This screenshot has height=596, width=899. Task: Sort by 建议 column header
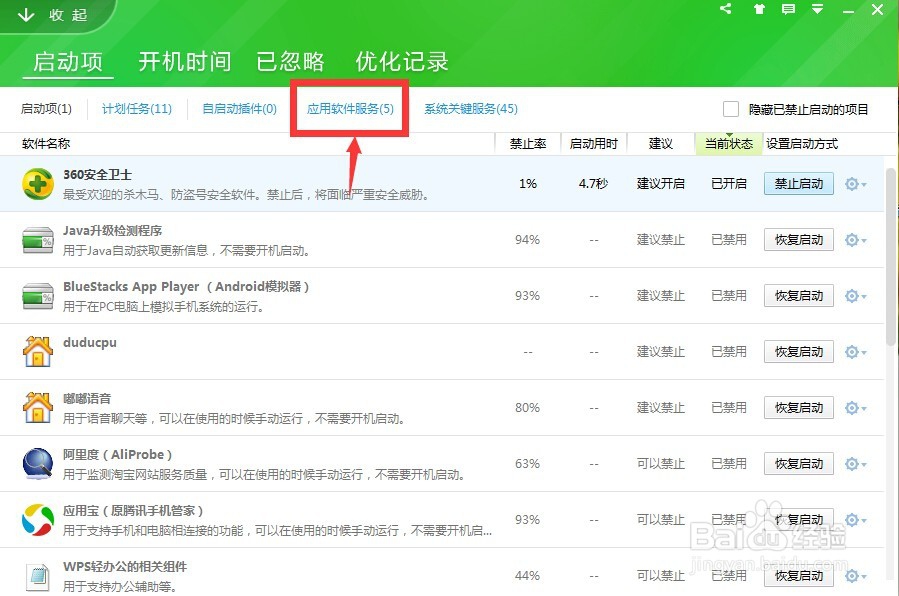pyautogui.click(x=660, y=143)
